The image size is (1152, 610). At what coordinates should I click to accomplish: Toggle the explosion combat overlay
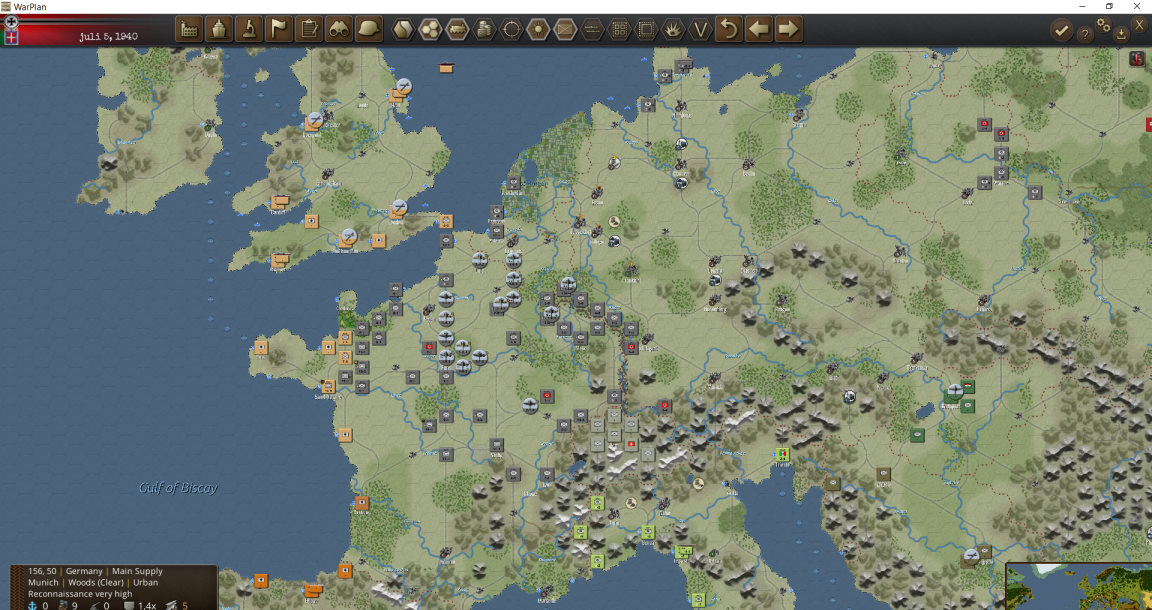[x=674, y=29]
